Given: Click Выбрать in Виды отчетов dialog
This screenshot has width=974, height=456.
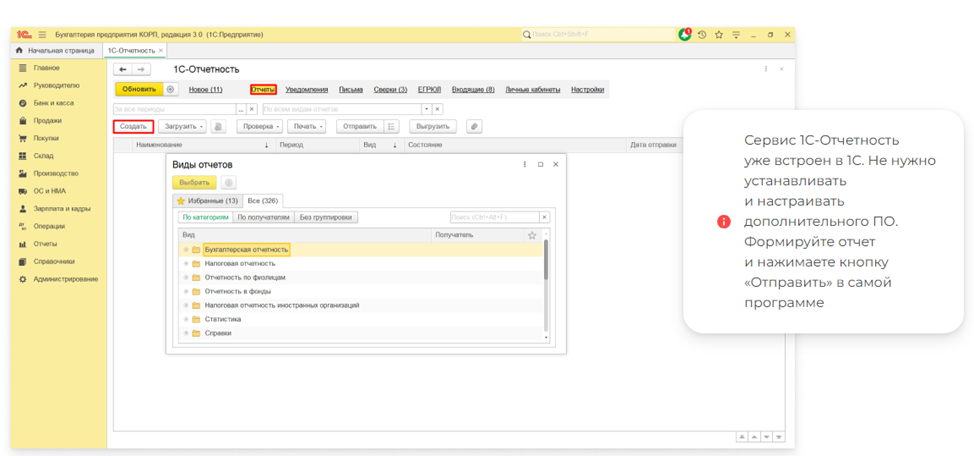Looking at the screenshot, I should point(194,183).
